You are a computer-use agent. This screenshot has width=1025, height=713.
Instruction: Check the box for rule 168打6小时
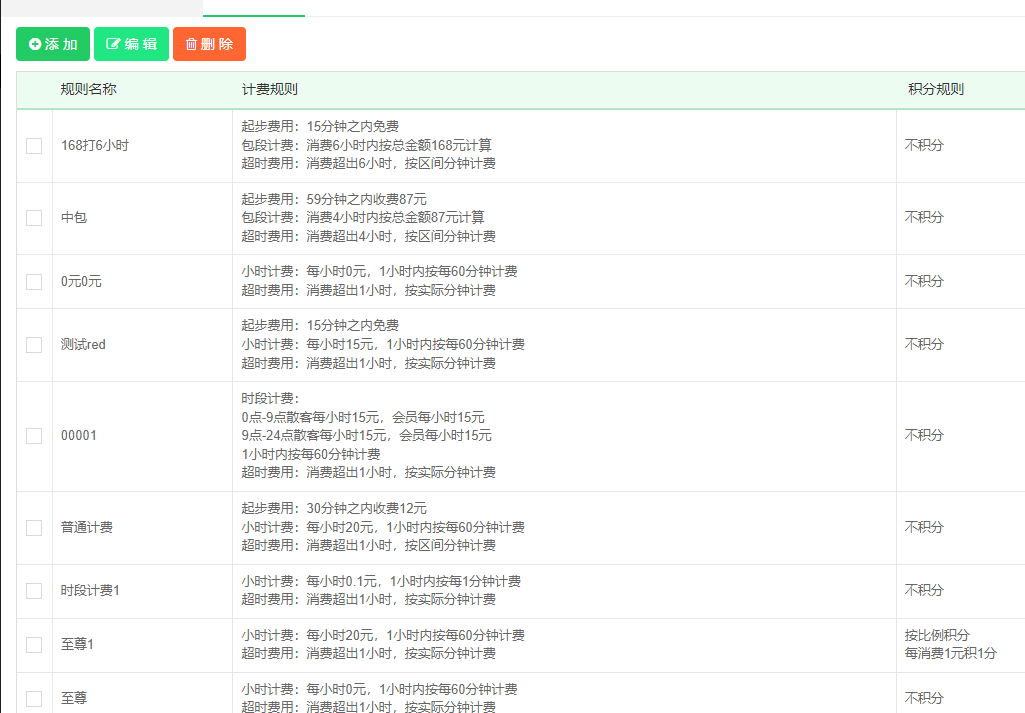pyautogui.click(x=34, y=146)
